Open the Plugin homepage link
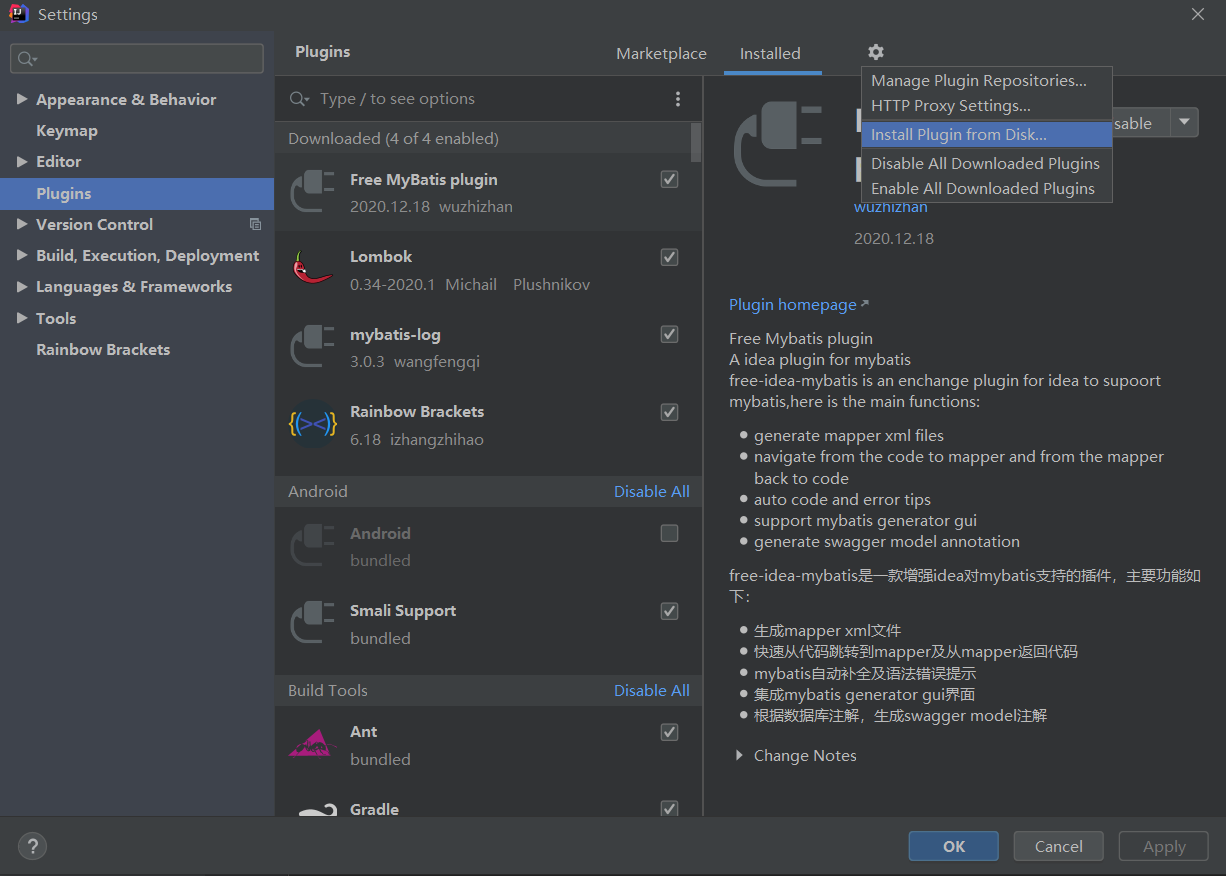This screenshot has width=1226, height=876. (x=793, y=305)
